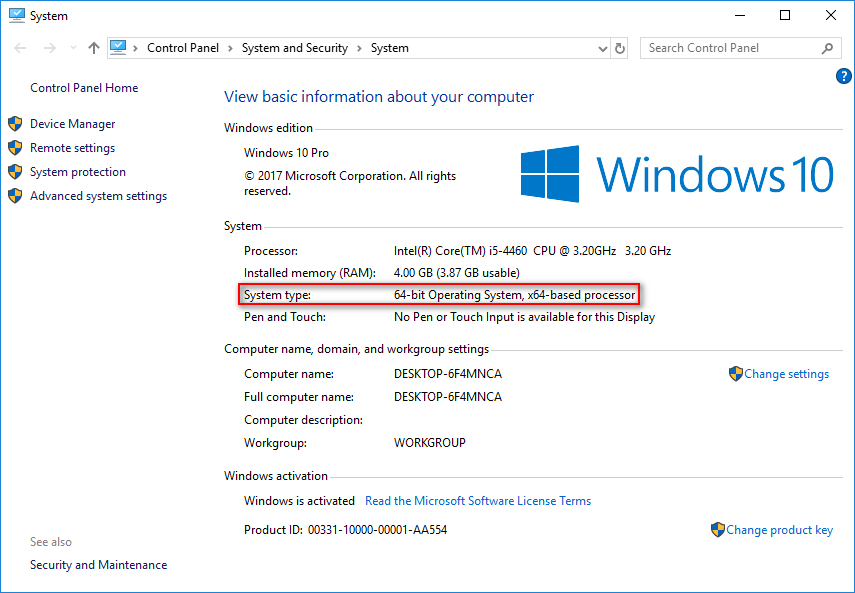Click Control Panel breadcrumb

(x=183, y=48)
